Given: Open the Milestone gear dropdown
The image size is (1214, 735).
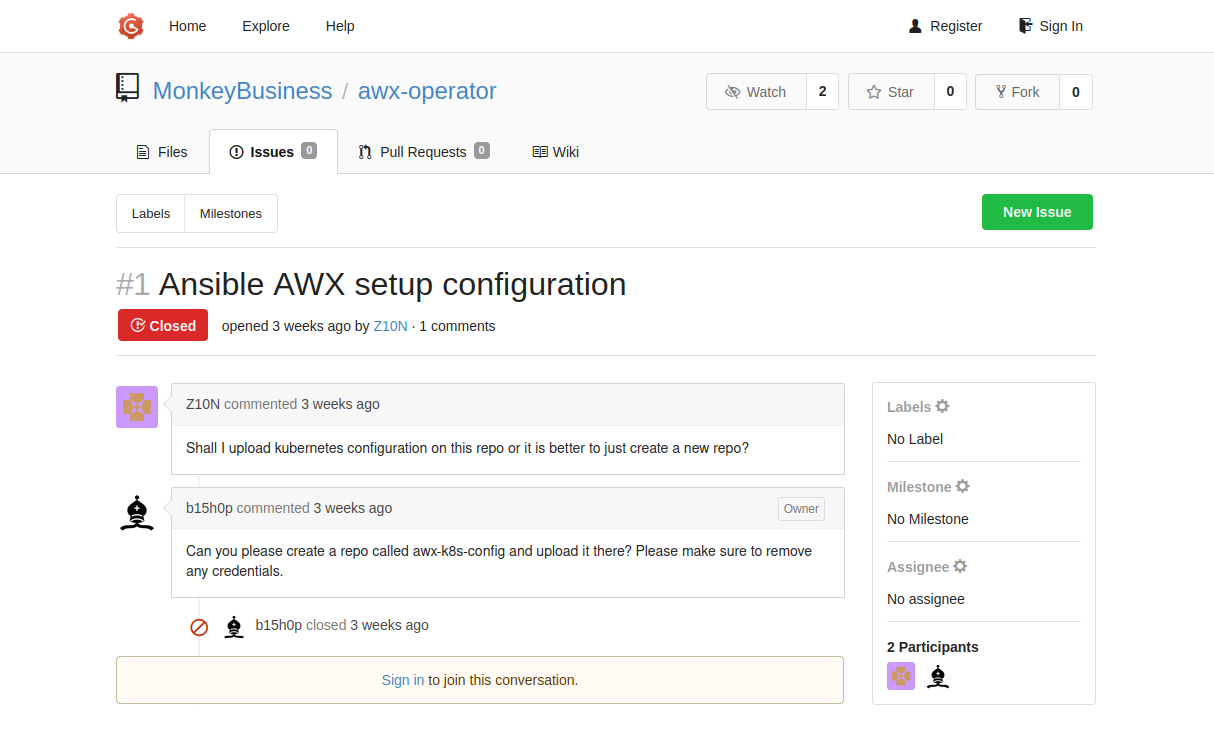Looking at the screenshot, I should (962, 486).
